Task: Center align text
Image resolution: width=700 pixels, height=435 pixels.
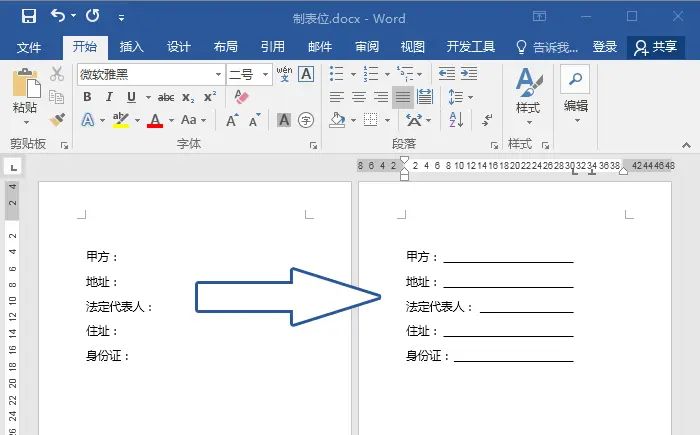Action: click(x=358, y=97)
